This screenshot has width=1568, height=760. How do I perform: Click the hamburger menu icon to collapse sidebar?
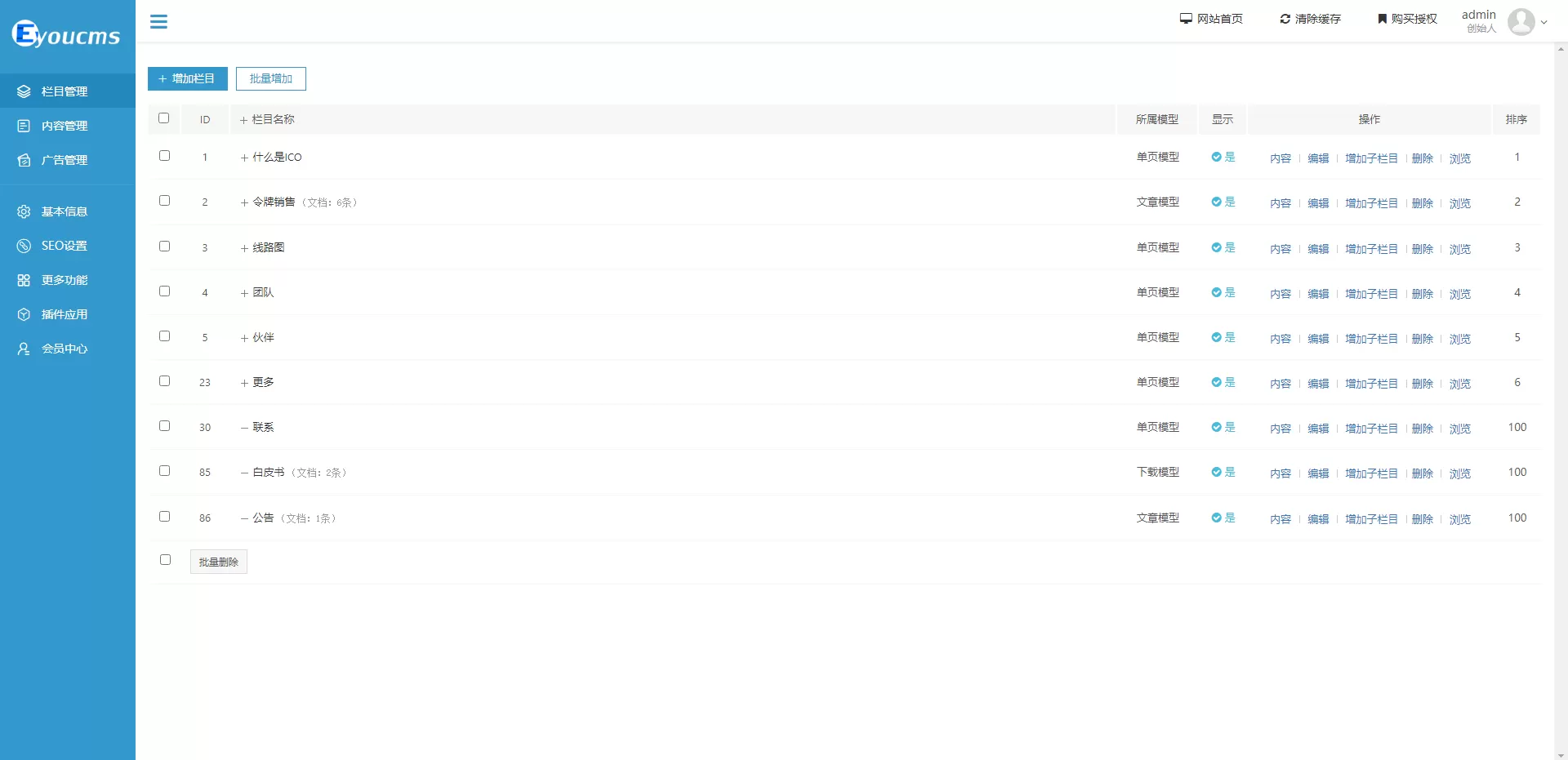(x=158, y=22)
